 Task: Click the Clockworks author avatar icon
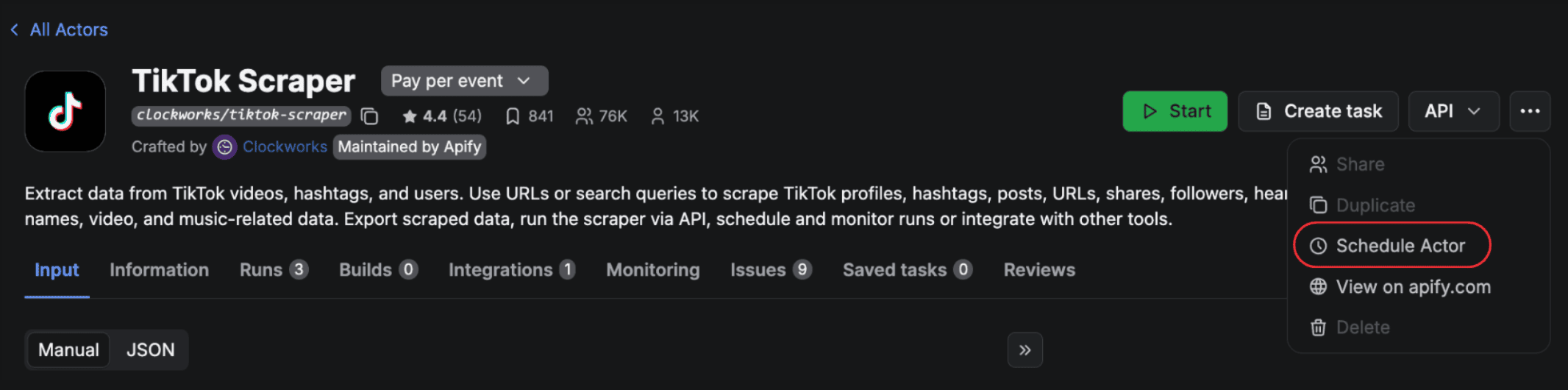coord(224,147)
